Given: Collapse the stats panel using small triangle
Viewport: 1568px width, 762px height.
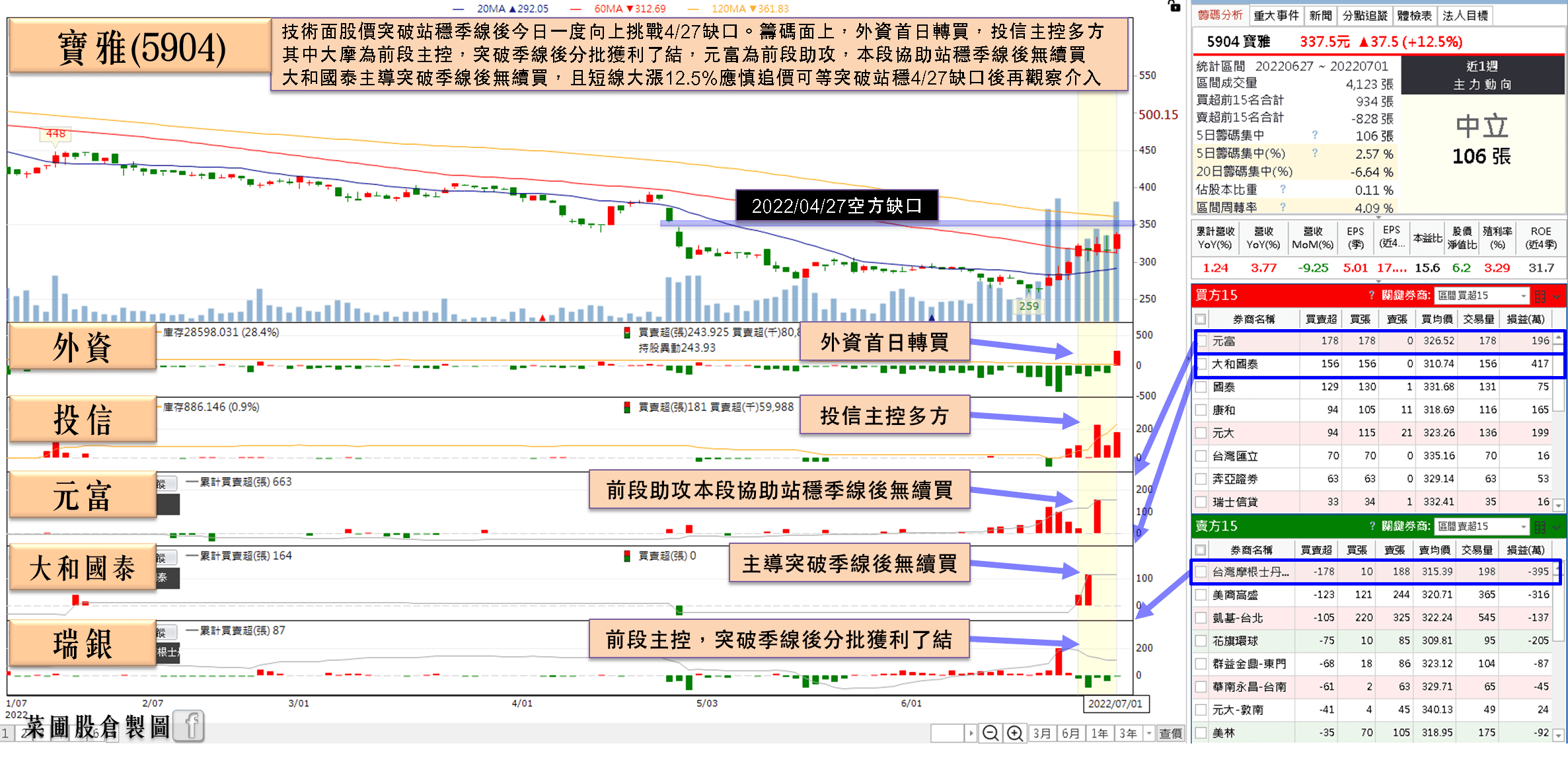Looking at the screenshot, I should (x=1378, y=217).
